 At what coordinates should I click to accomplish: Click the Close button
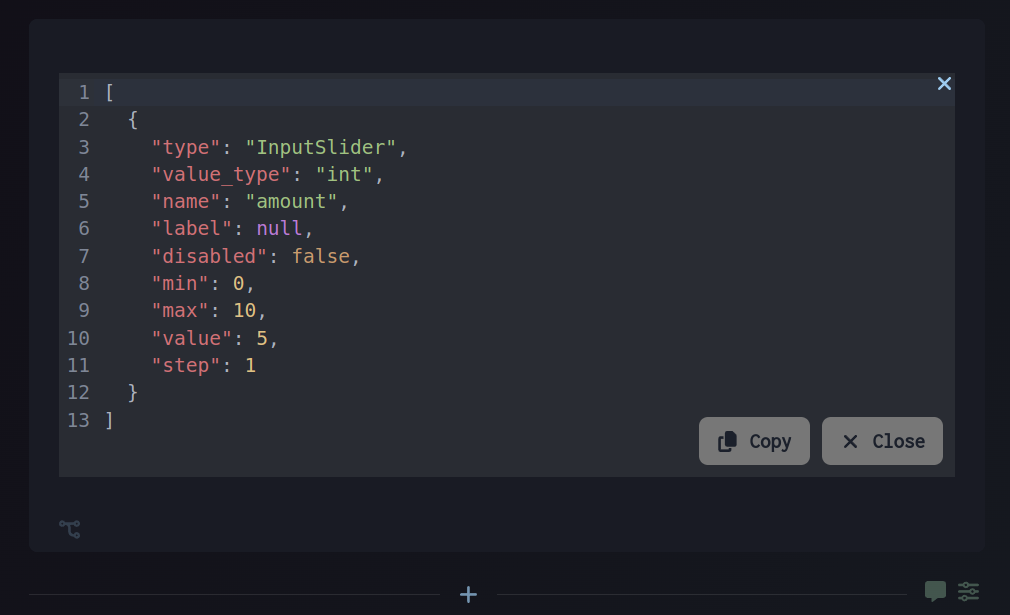(882, 441)
